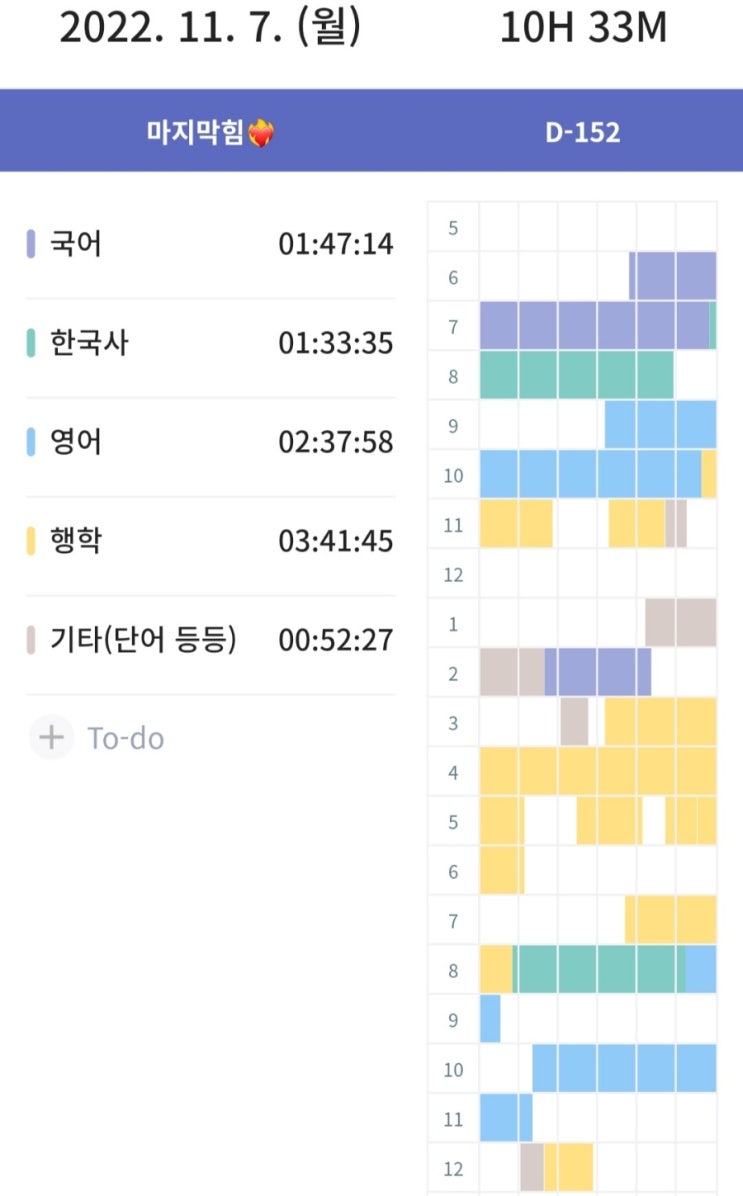Select the 행학 subject label
Viewport: 743px width, 1196px height.
pyautogui.click(x=76, y=541)
